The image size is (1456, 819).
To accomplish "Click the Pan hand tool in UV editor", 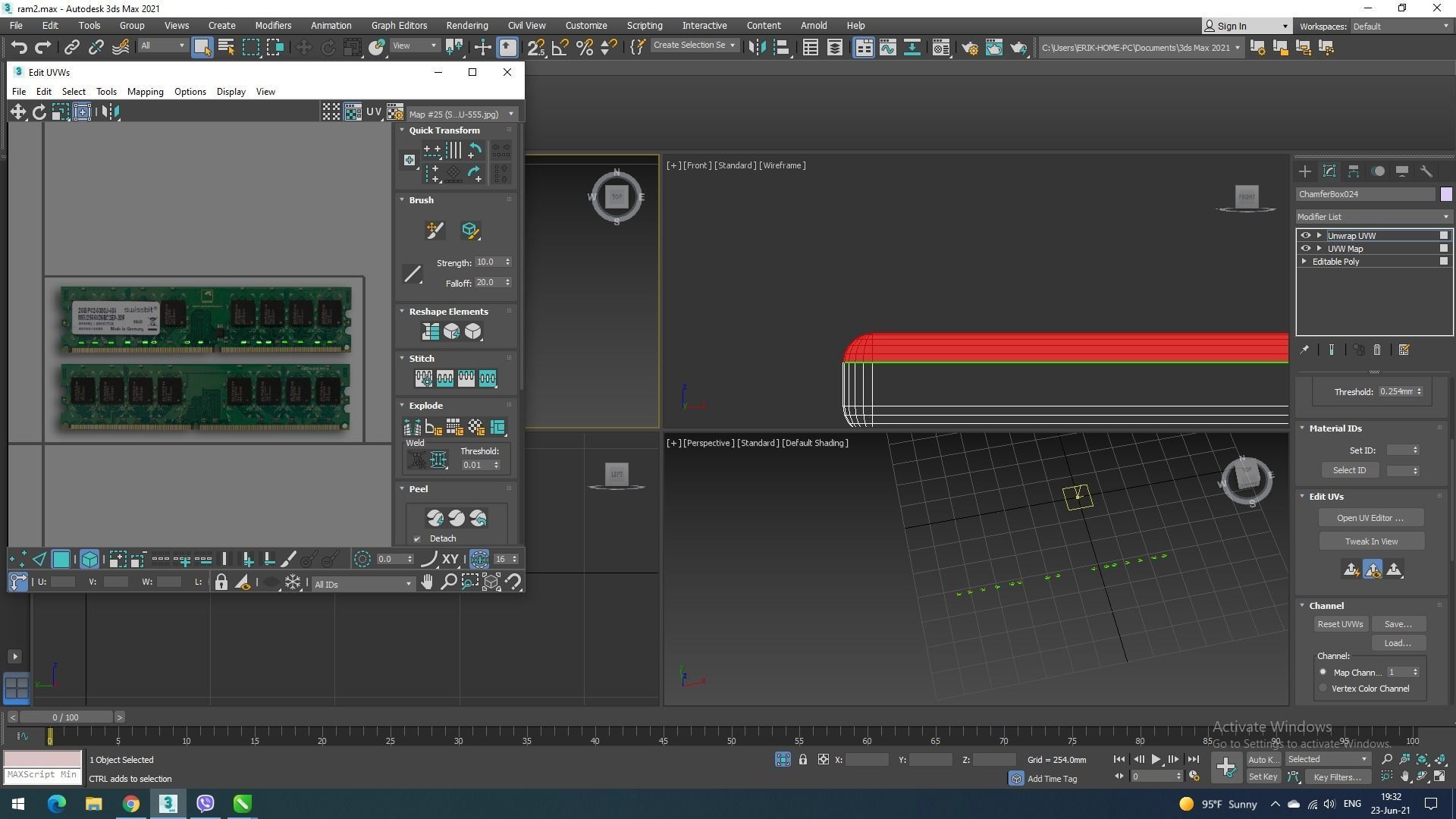I will [427, 582].
